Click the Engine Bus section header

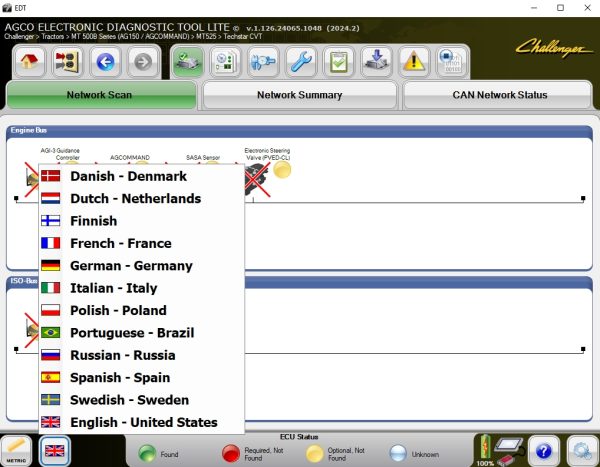(299, 131)
